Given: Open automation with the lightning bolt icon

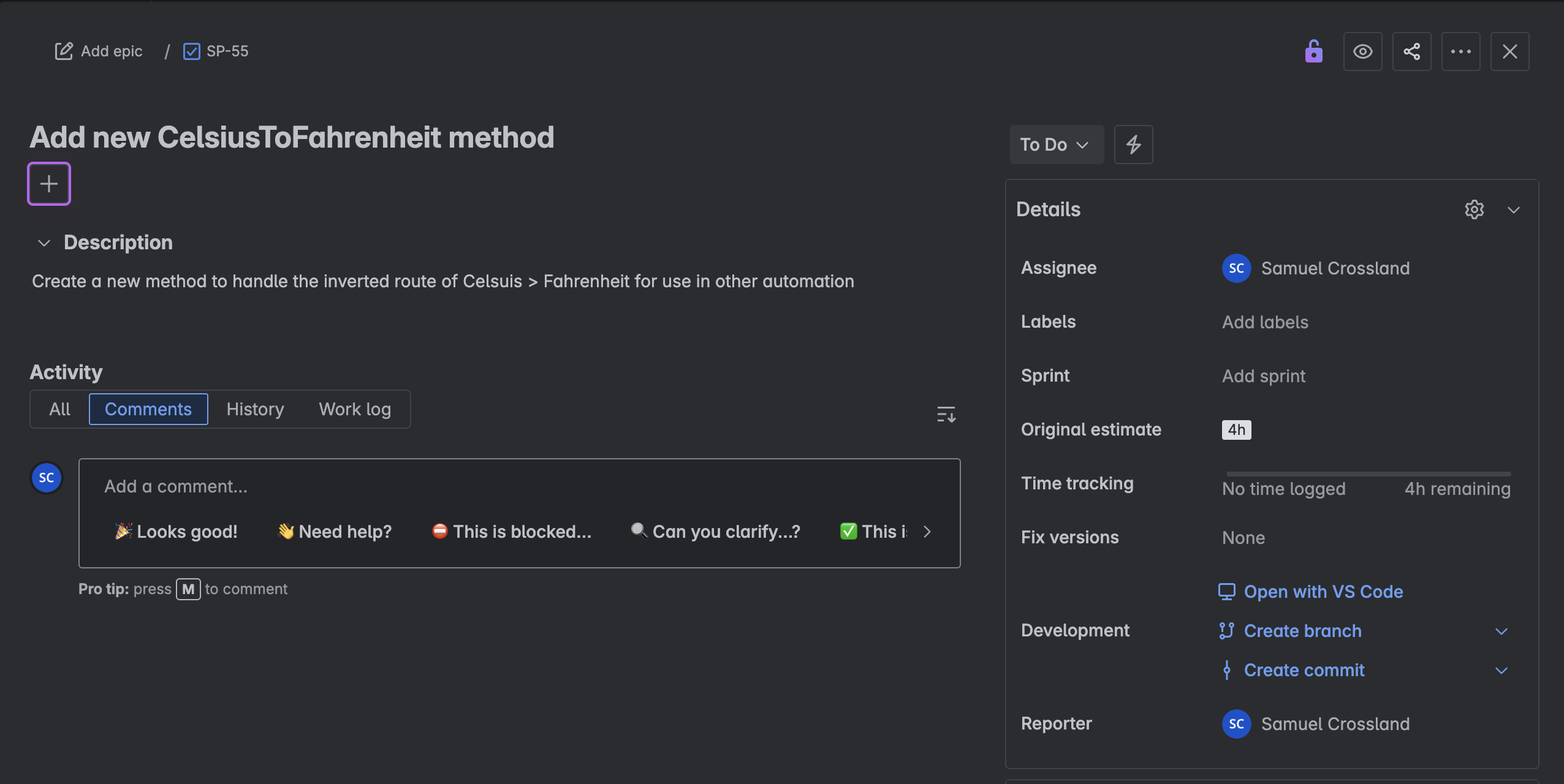Looking at the screenshot, I should coord(1133,145).
